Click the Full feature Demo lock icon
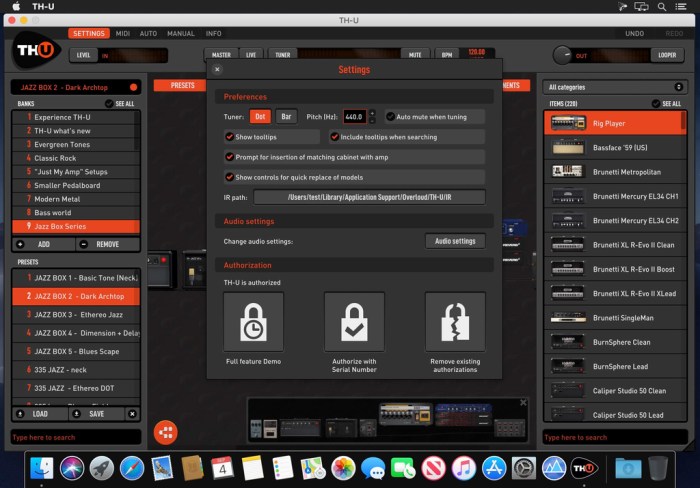The width and height of the screenshot is (700, 488). (x=253, y=322)
